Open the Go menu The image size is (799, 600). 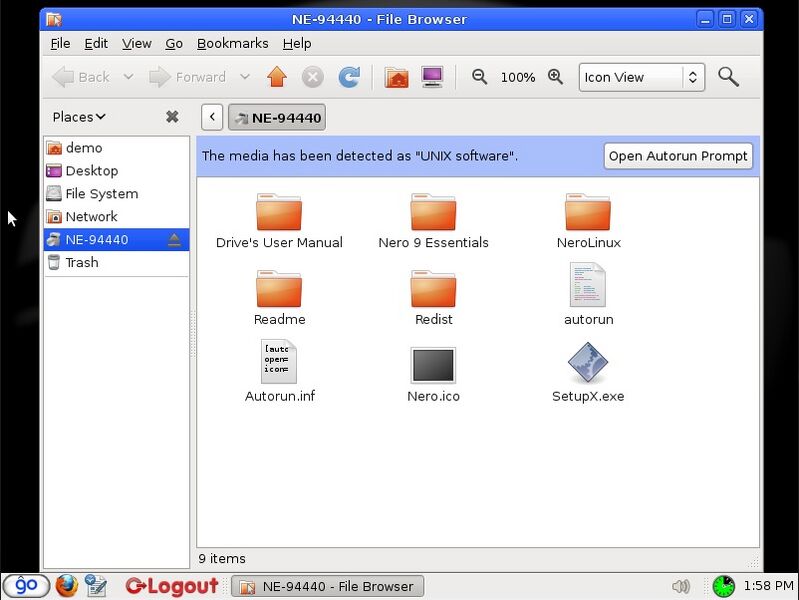coord(174,44)
